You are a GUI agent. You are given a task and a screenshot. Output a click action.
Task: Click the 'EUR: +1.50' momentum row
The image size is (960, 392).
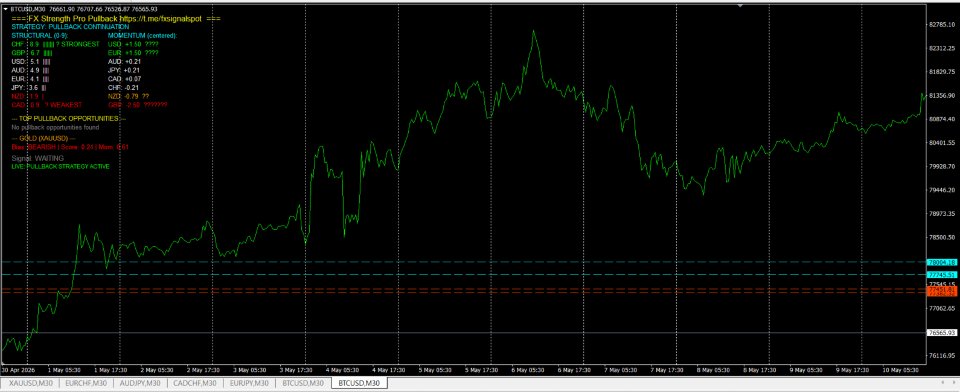coord(133,53)
